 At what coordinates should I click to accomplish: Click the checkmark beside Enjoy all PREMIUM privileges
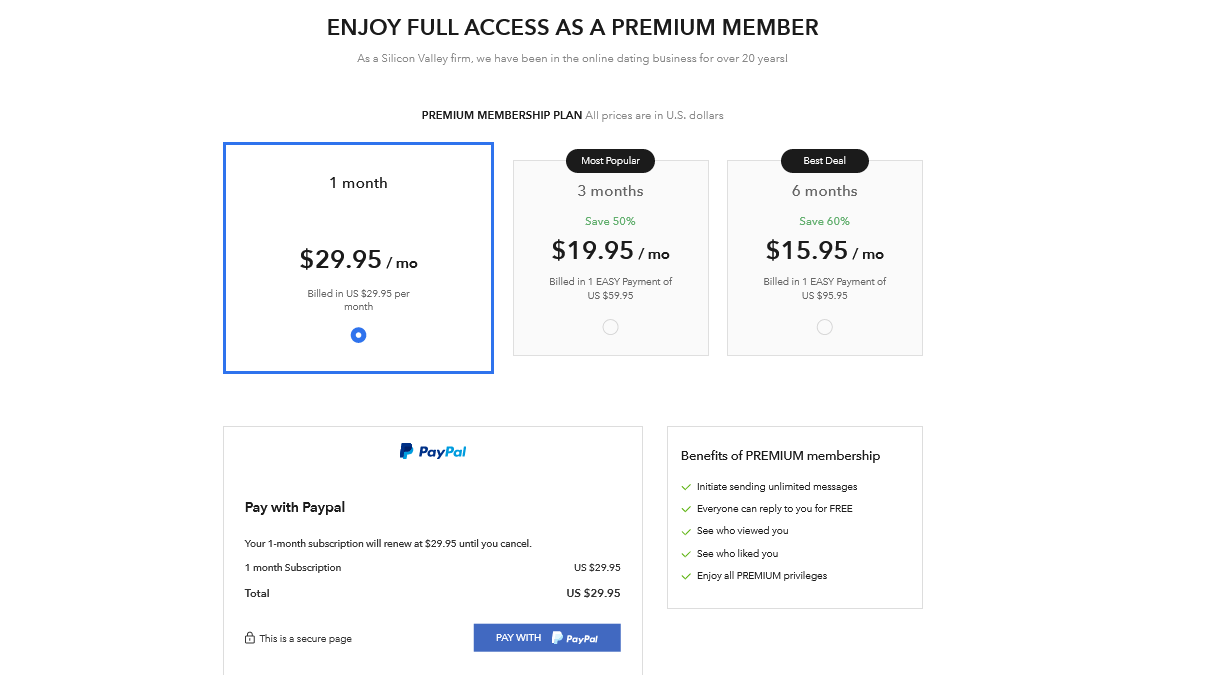coord(686,576)
